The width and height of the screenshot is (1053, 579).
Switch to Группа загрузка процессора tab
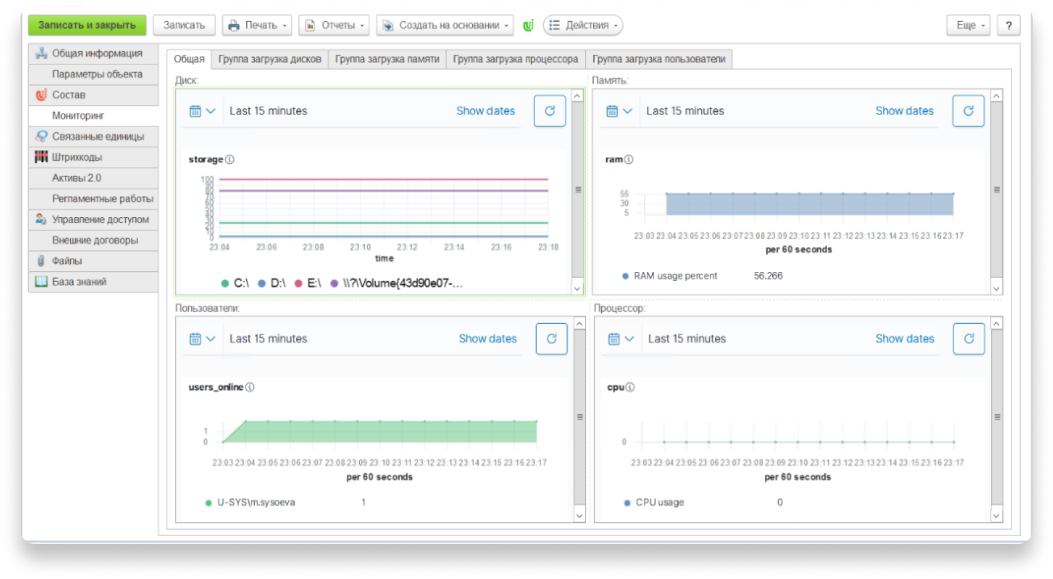click(x=515, y=59)
